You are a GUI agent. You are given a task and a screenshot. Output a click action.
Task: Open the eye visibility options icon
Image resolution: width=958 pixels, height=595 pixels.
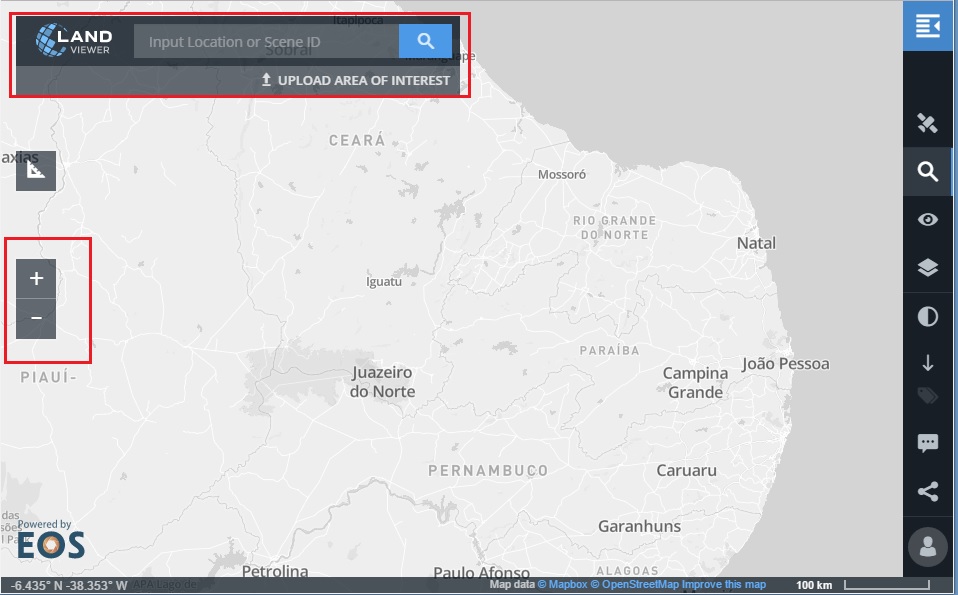click(x=927, y=219)
